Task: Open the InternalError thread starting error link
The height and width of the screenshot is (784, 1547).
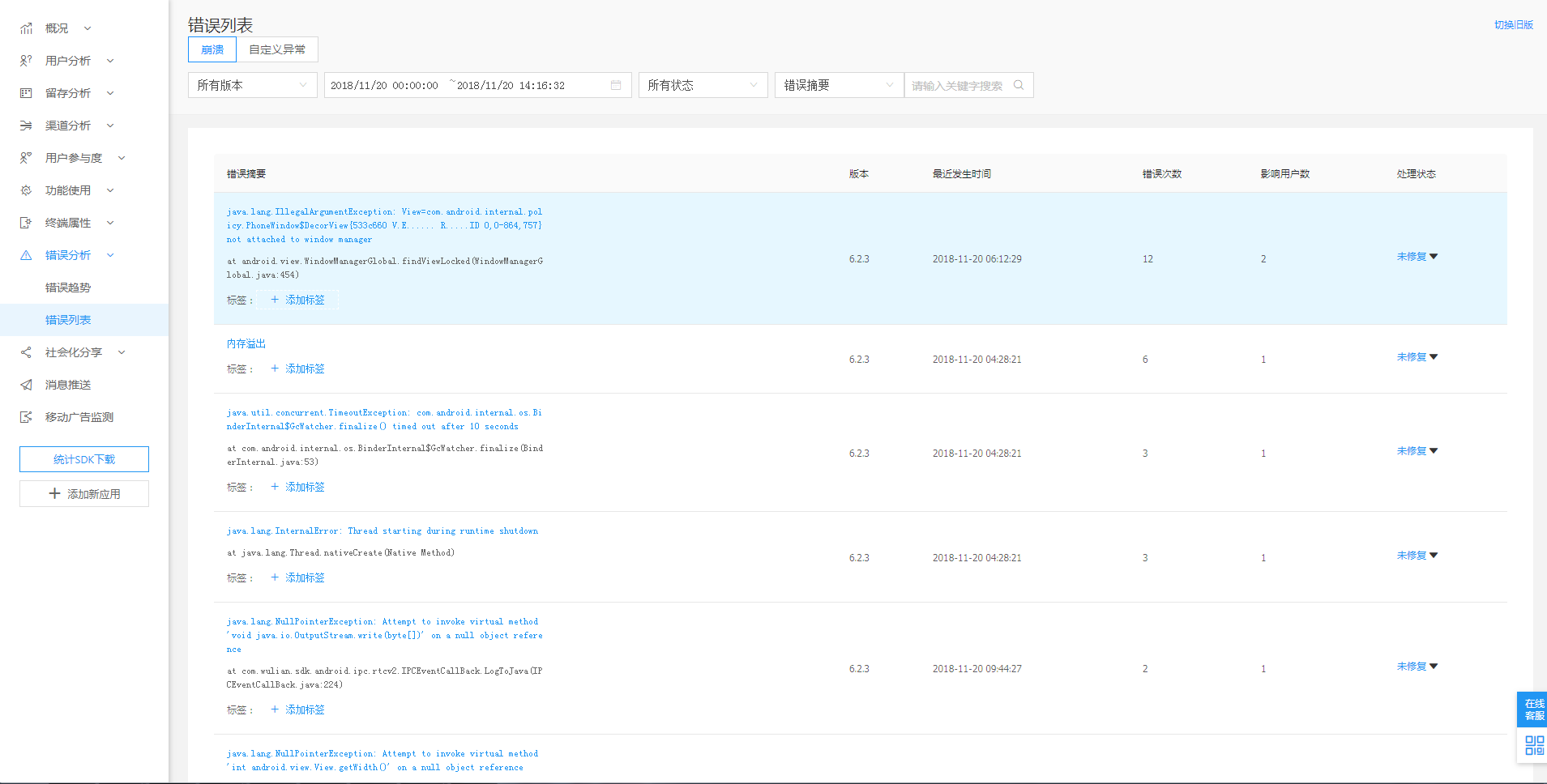Action: [x=382, y=531]
